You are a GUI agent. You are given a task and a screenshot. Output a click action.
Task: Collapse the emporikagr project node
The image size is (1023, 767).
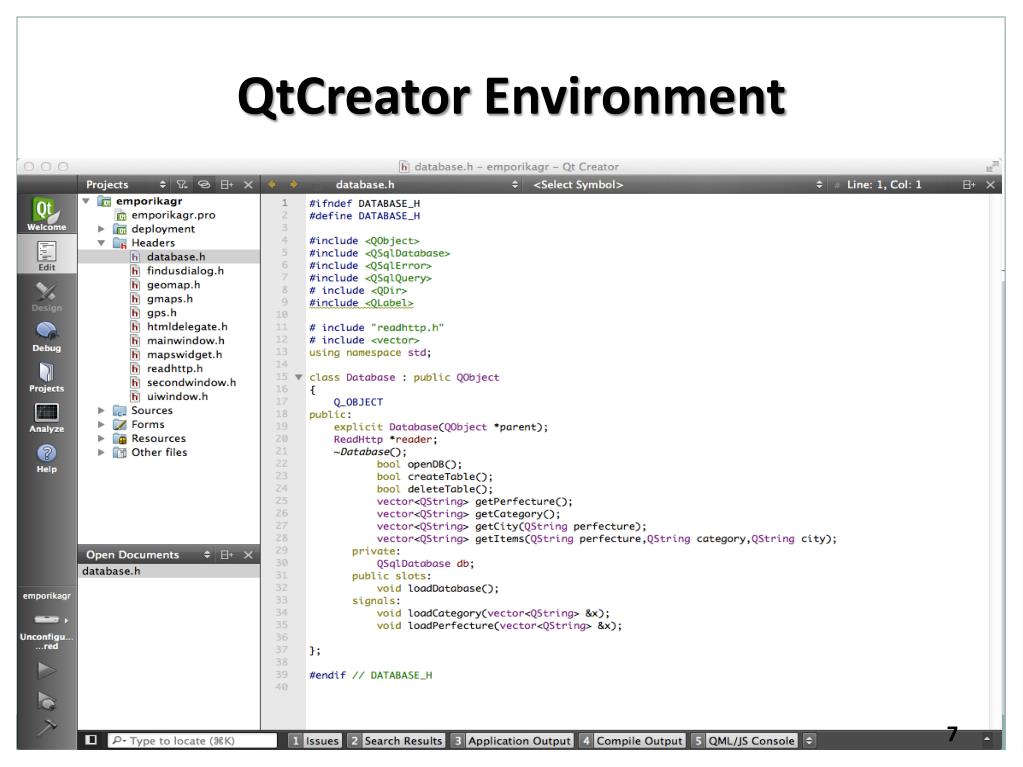[86, 201]
